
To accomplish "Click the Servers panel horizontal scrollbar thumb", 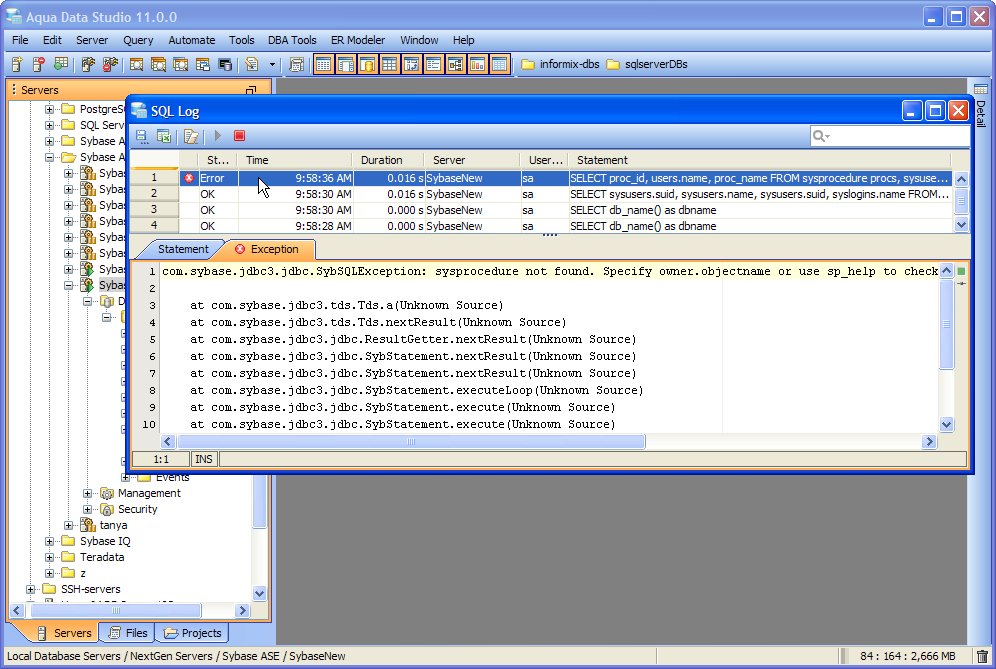I will 116,611.
